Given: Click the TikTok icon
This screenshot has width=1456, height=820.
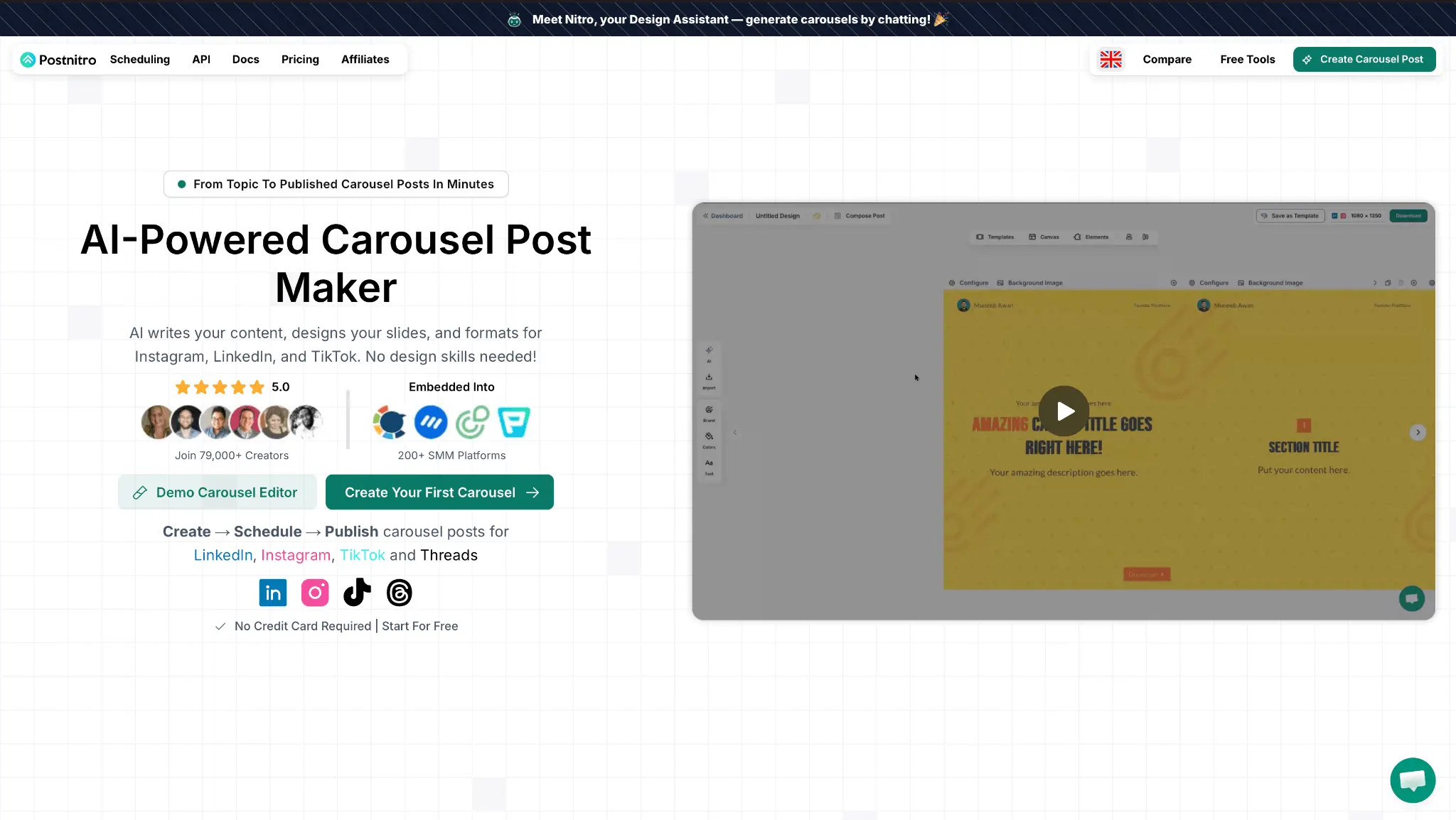Looking at the screenshot, I should coord(357,592).
